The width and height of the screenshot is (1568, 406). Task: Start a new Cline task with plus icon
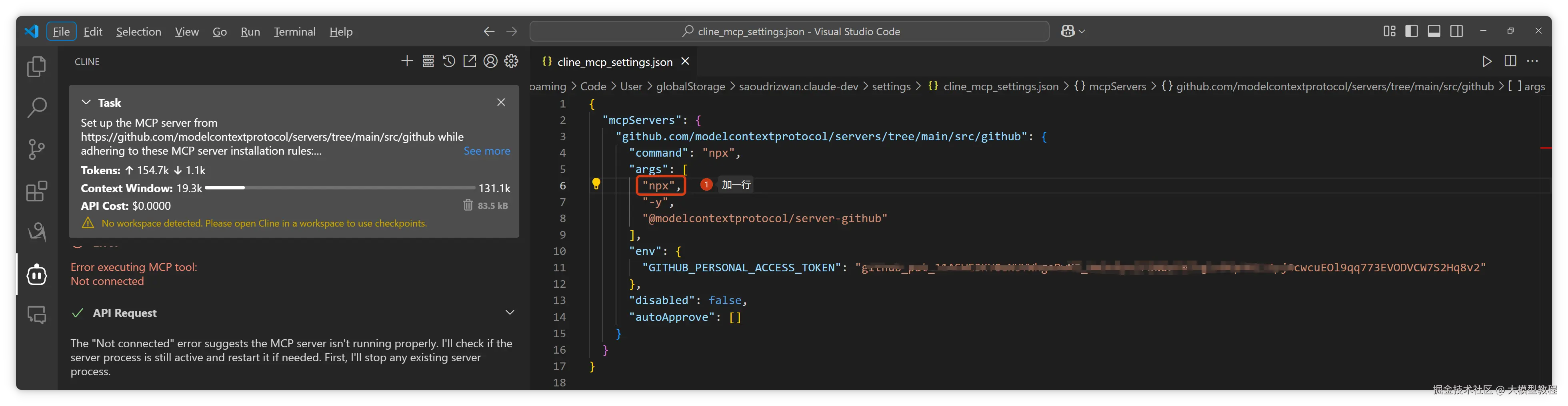point(407,62)
